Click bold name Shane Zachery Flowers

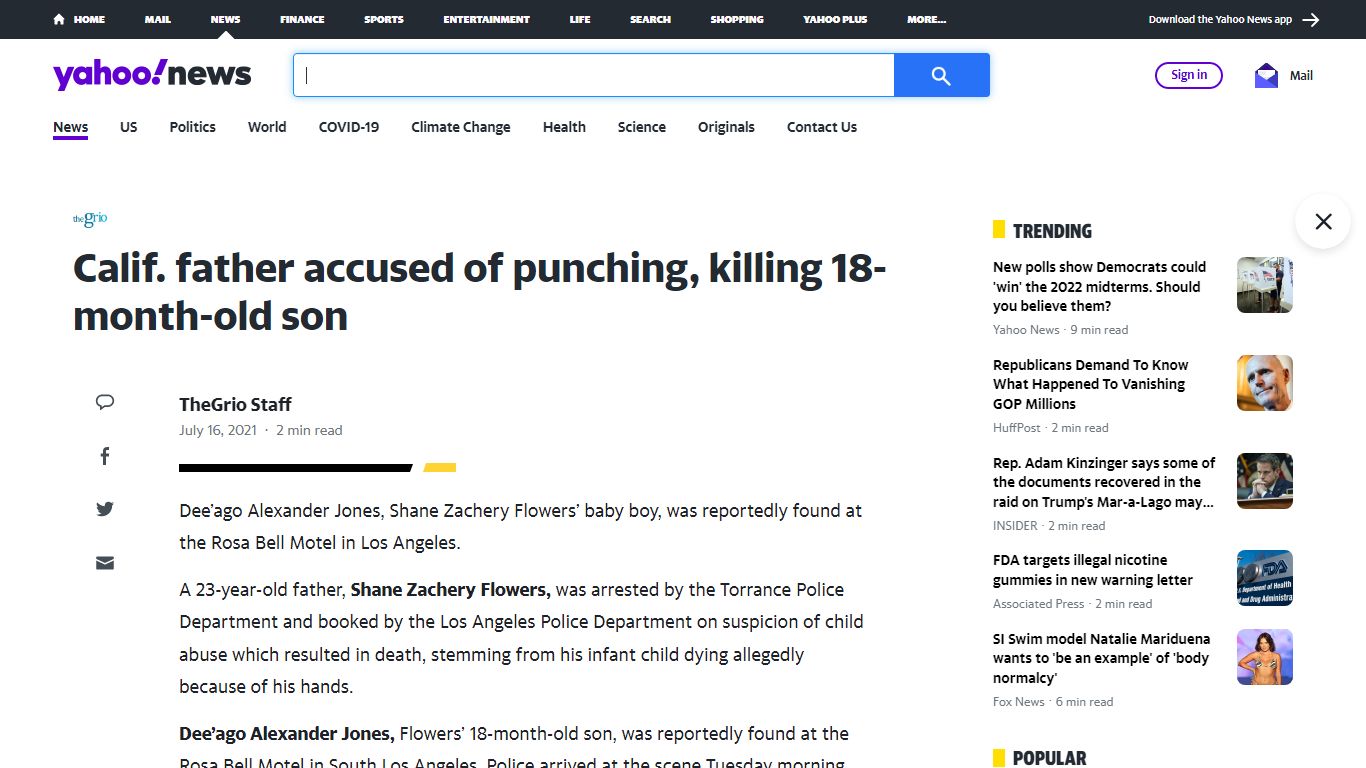pyautogui.click(x=450, y=589)
